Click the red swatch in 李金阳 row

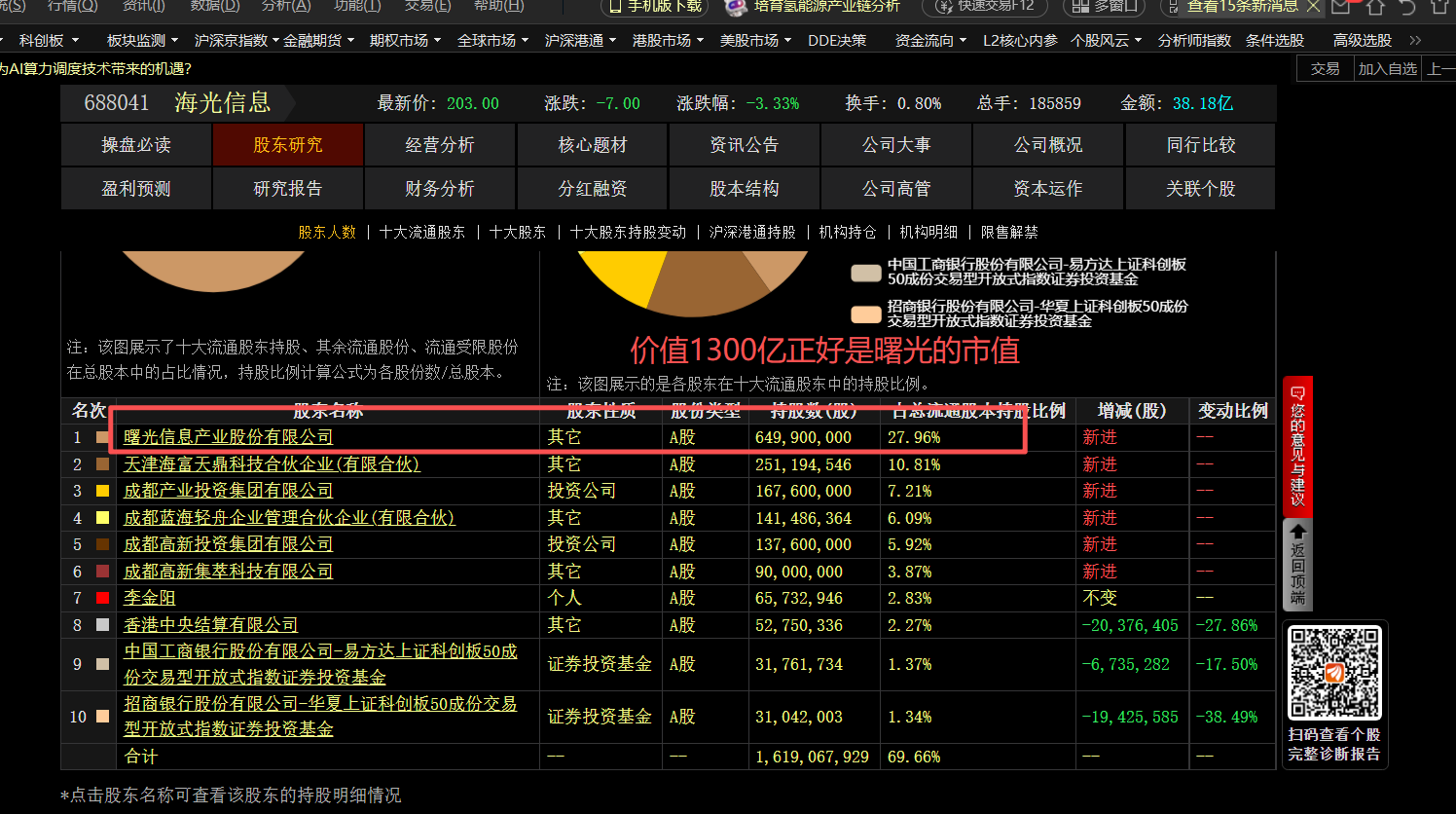pos(103,599)
